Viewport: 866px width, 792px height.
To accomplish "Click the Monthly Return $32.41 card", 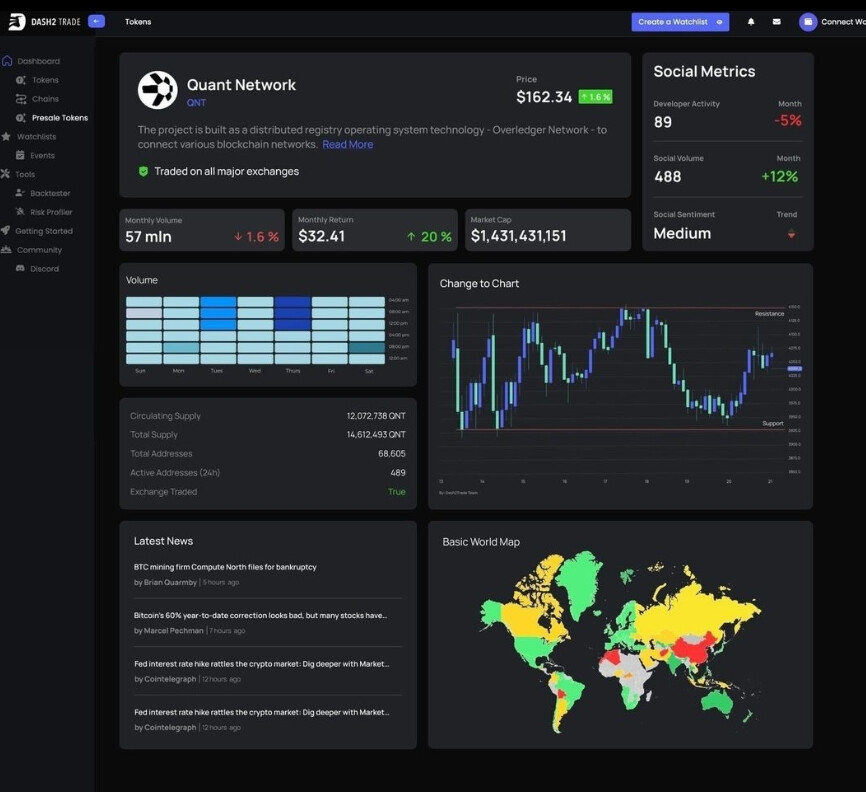I will pos(374,230).
